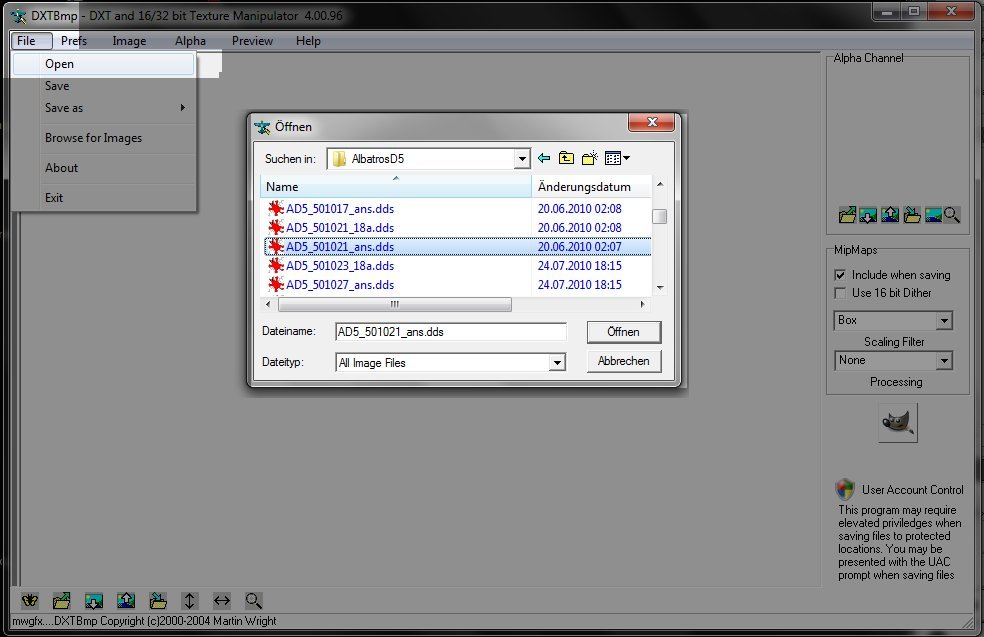Viewport: 984px width, 637px height.
Task: Select Browse for Images menu entry
Action: [93, 138]
